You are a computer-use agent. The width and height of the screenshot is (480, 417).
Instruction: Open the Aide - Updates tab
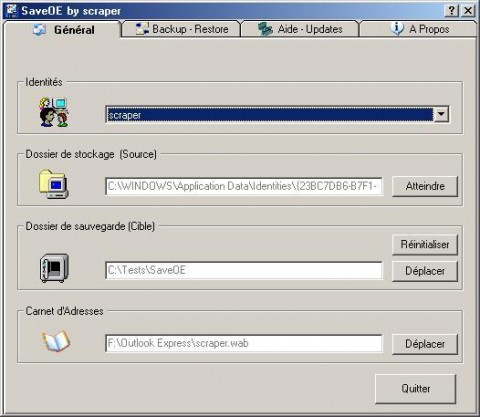pyautogui.click(x=300, y=29)
